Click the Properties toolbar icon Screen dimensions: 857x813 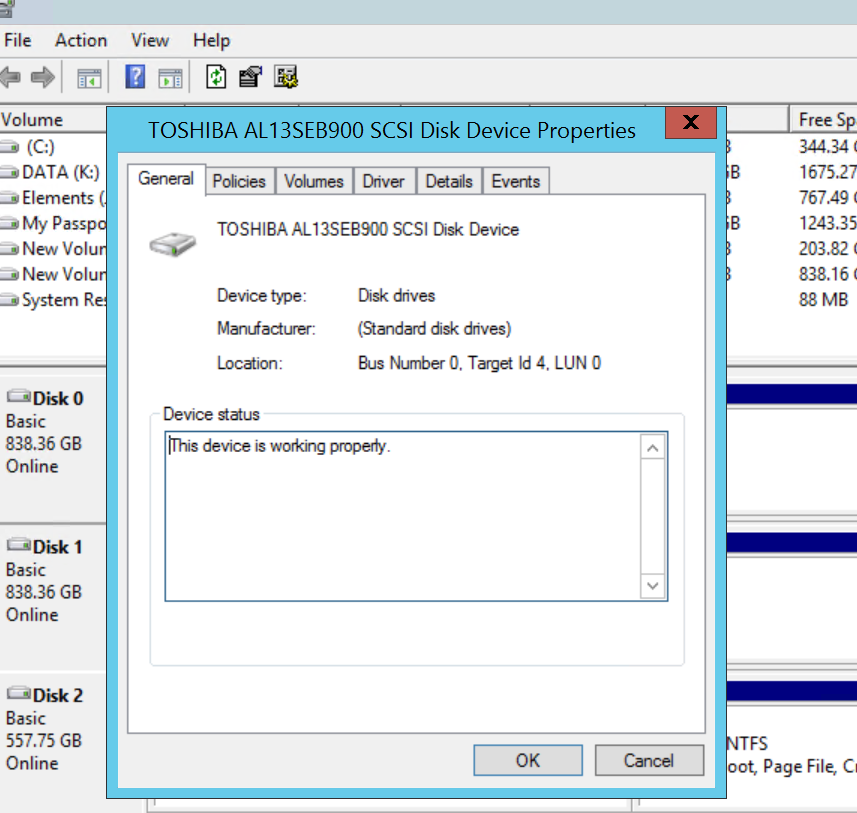tap(250, 77)
